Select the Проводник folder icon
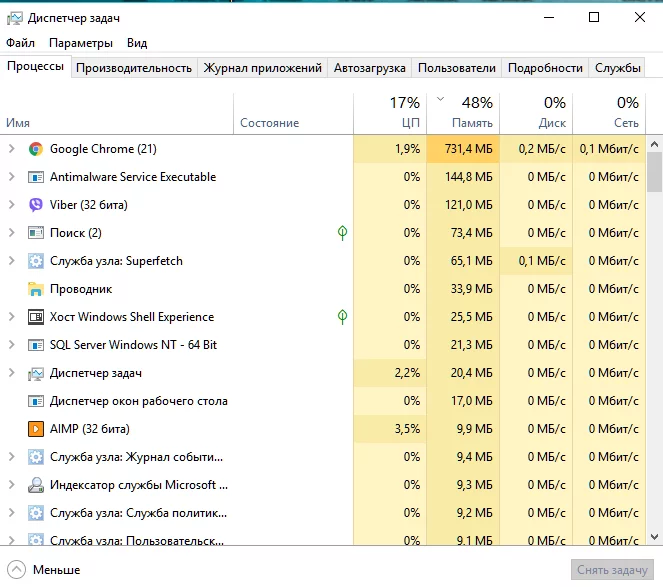Screen dimensions: 663x587 click(36, 289)
